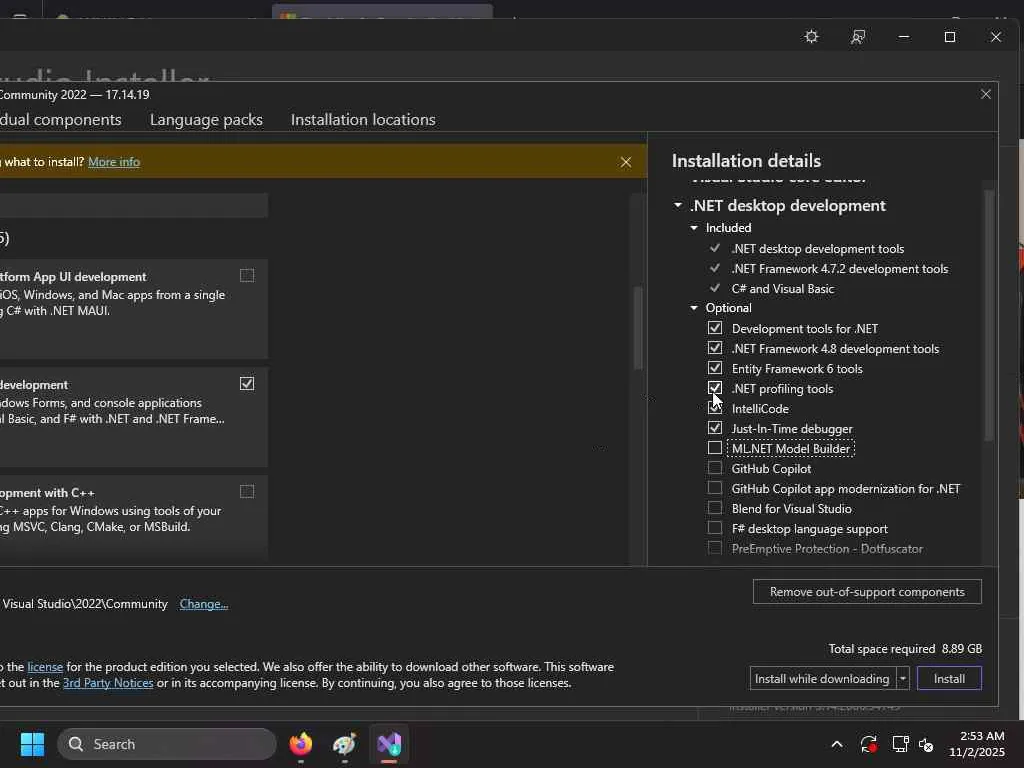Open the Paint app in taskbar
This screenshot has height=768, width=1024.
[344, 744]
